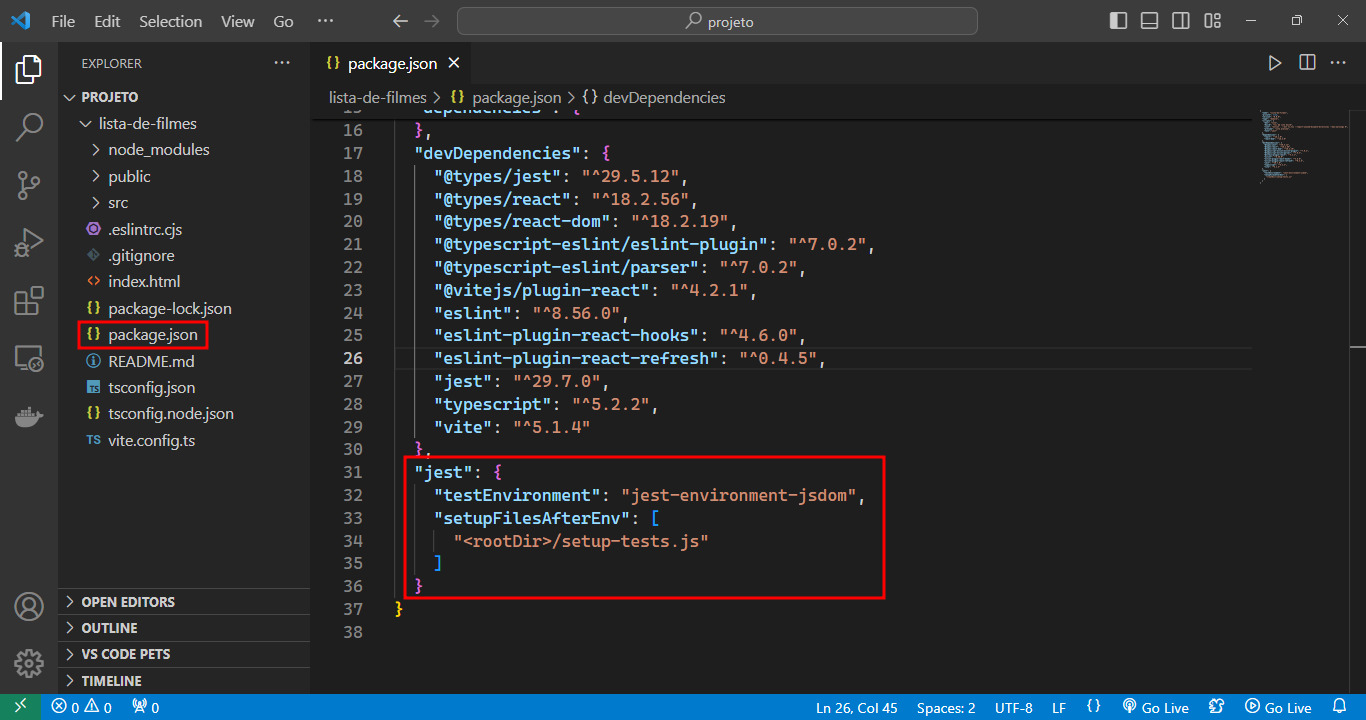Image resolution: width=1366 pixels, height=720 pixels.
Task: Click the ports forwarded indicator showing 0
Action: (146, 707)
